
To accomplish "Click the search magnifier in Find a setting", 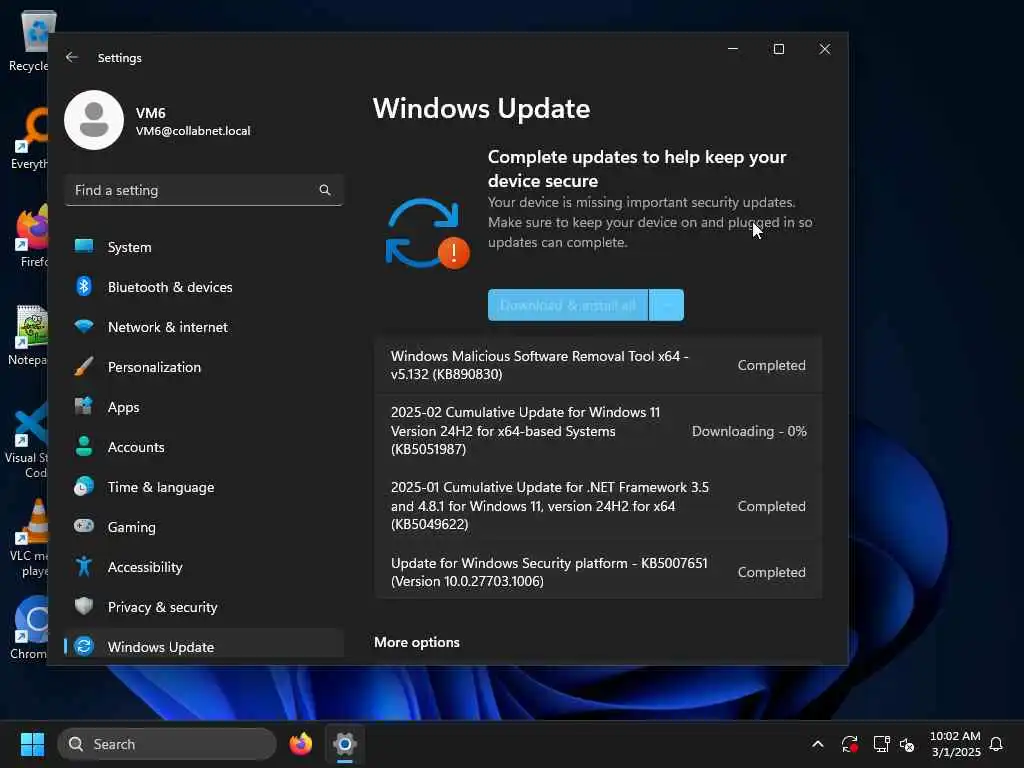I will click(325, 190).
